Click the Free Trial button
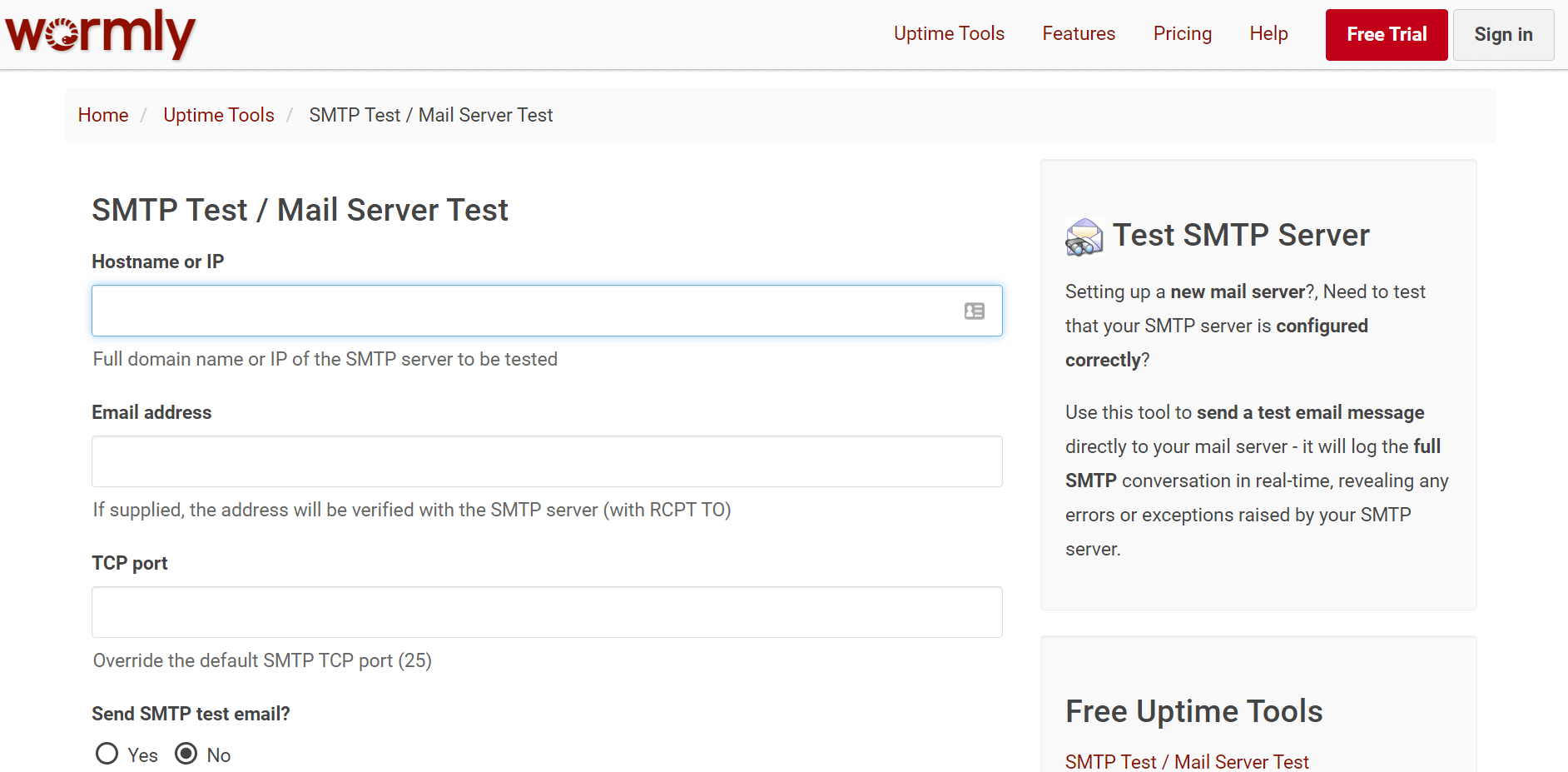 [1386, 34]
